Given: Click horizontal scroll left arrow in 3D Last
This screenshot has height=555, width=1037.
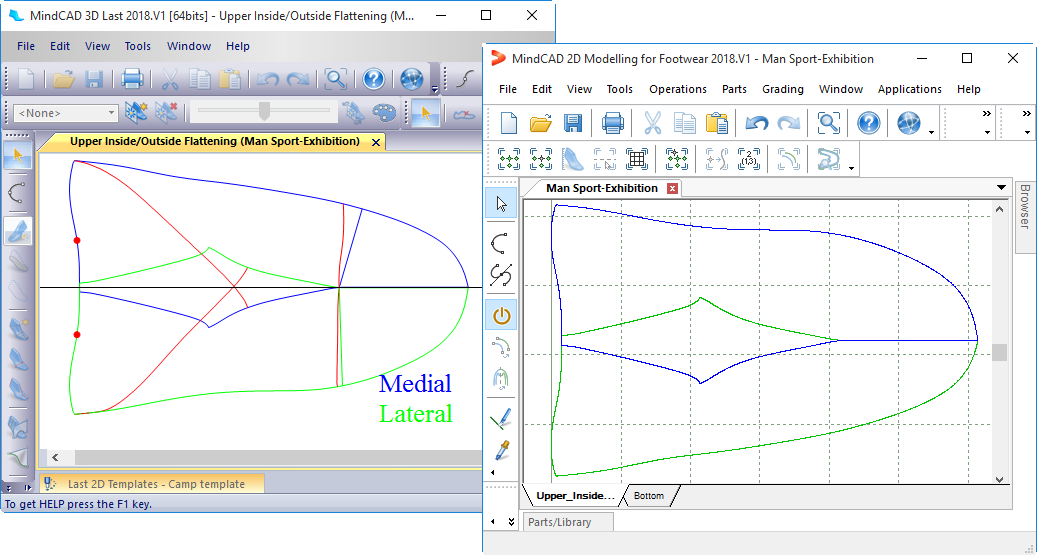Looking at the screenshot, I should point(56,457).
